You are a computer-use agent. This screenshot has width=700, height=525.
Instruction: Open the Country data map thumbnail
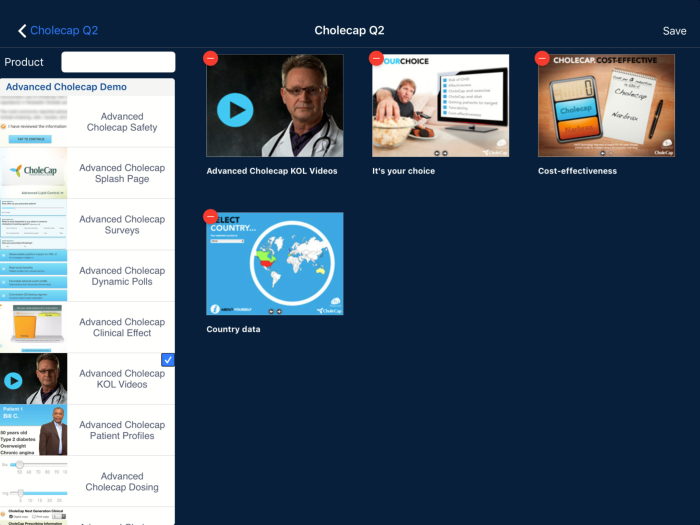(275, 264)
